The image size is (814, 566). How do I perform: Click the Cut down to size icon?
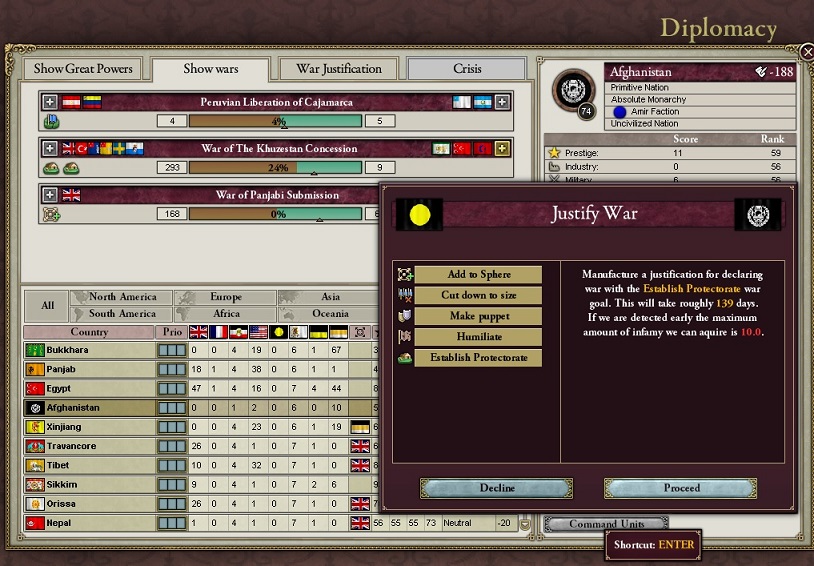(405, 296)
